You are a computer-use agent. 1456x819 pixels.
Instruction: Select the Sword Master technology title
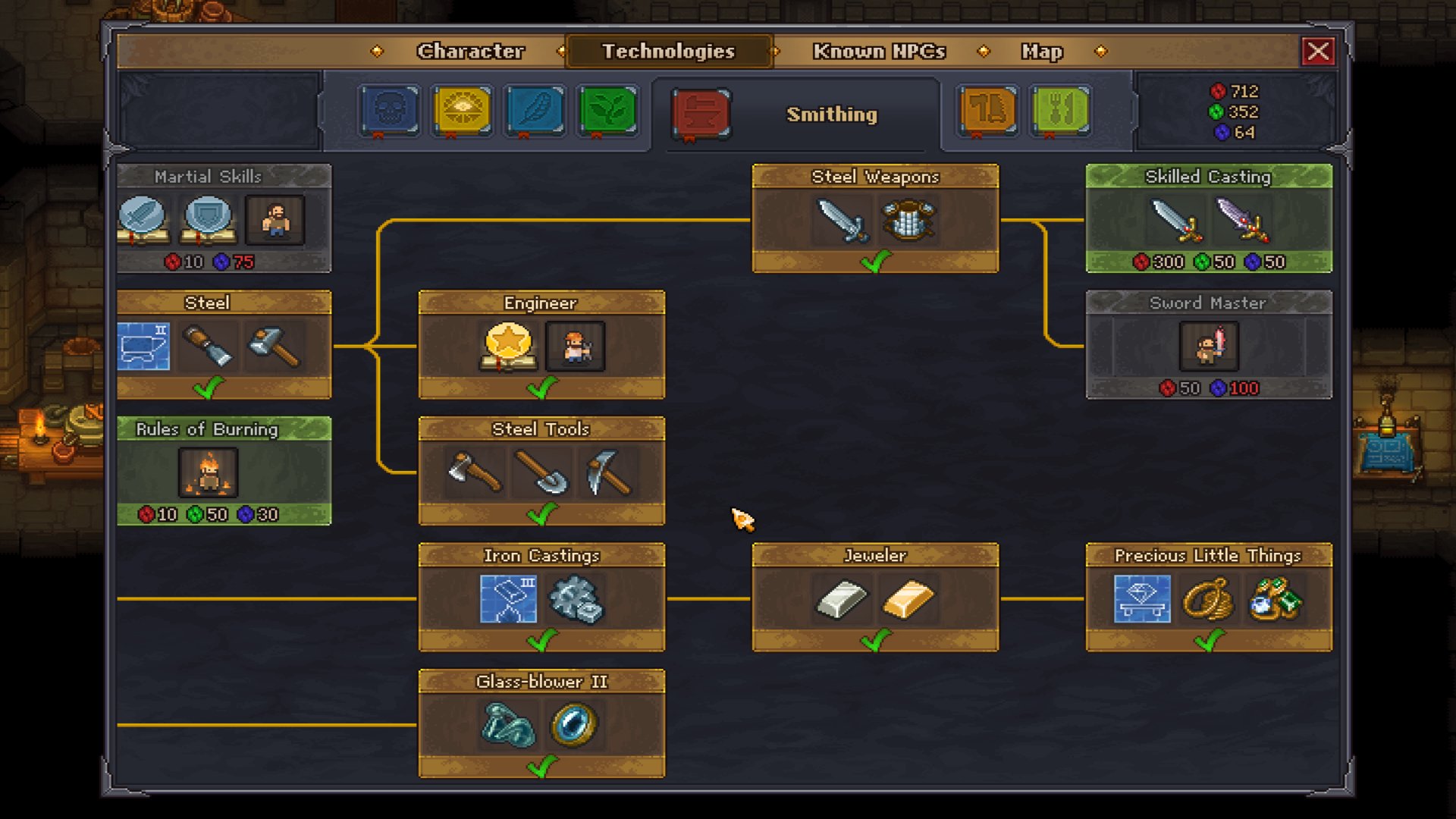(x=1208, y=303)
